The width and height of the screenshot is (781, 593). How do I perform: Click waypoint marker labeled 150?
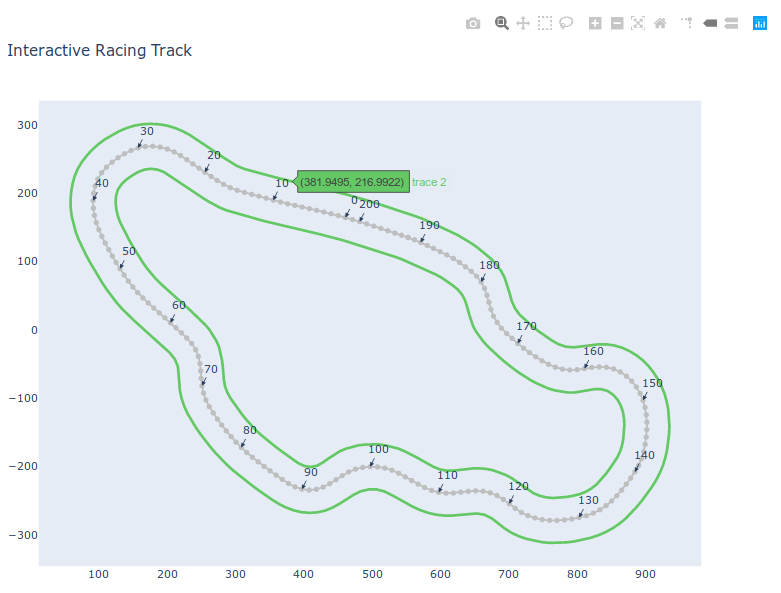pyautogui.click(x=644, y=399)
